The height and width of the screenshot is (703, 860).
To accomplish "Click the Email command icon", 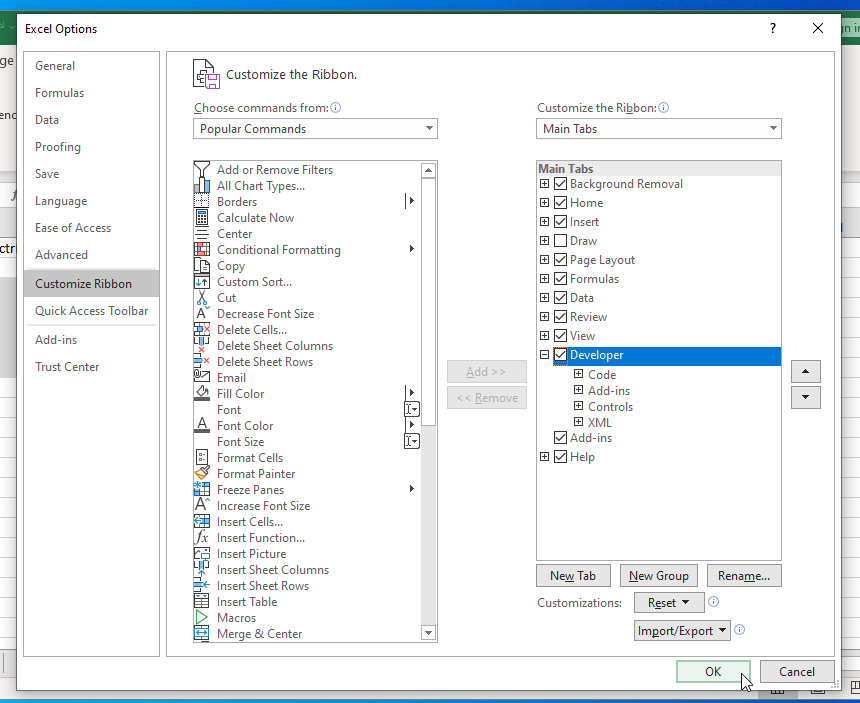I will tap(202, 377).
